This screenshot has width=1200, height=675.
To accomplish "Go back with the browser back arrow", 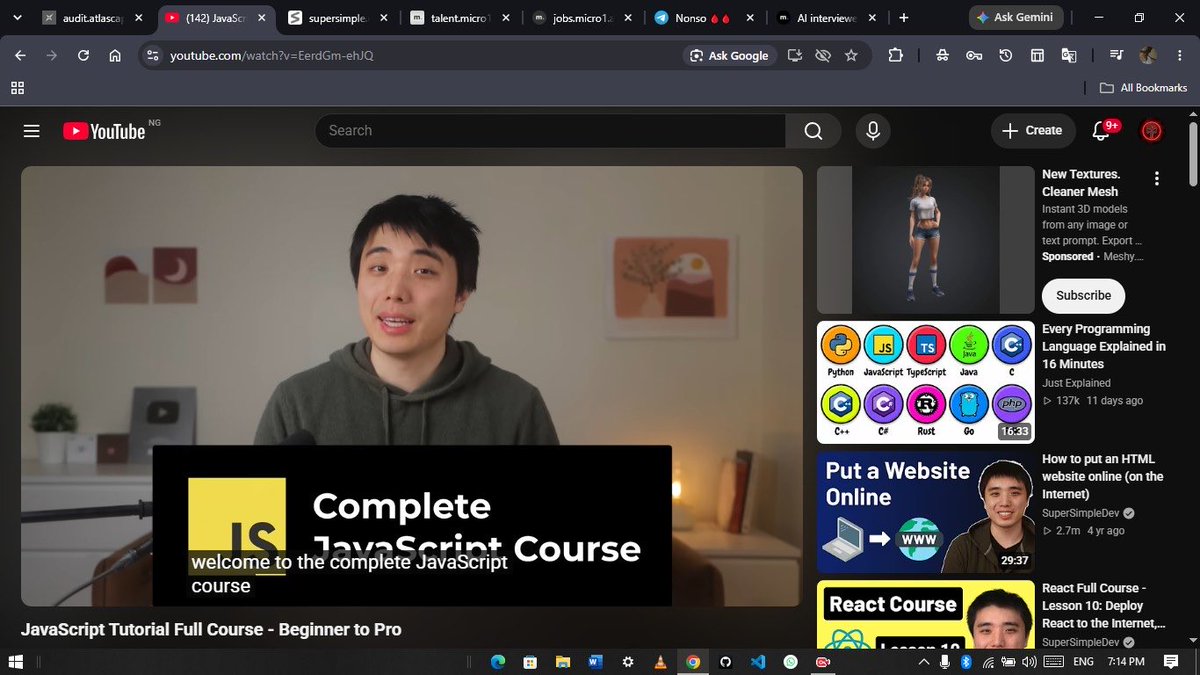I will (x=20, y=56).
